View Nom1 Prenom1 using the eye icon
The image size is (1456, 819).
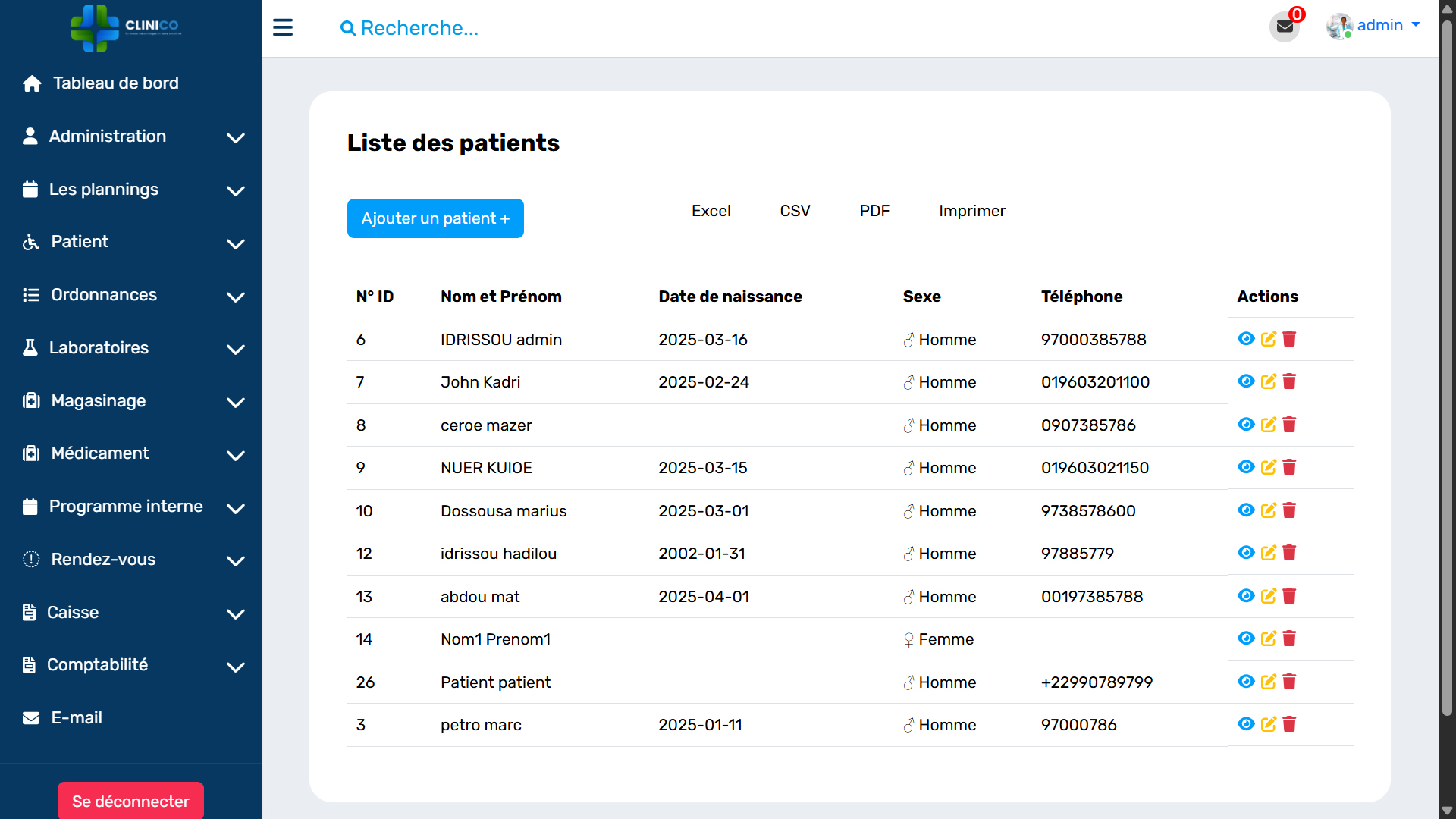(1246, 639)
